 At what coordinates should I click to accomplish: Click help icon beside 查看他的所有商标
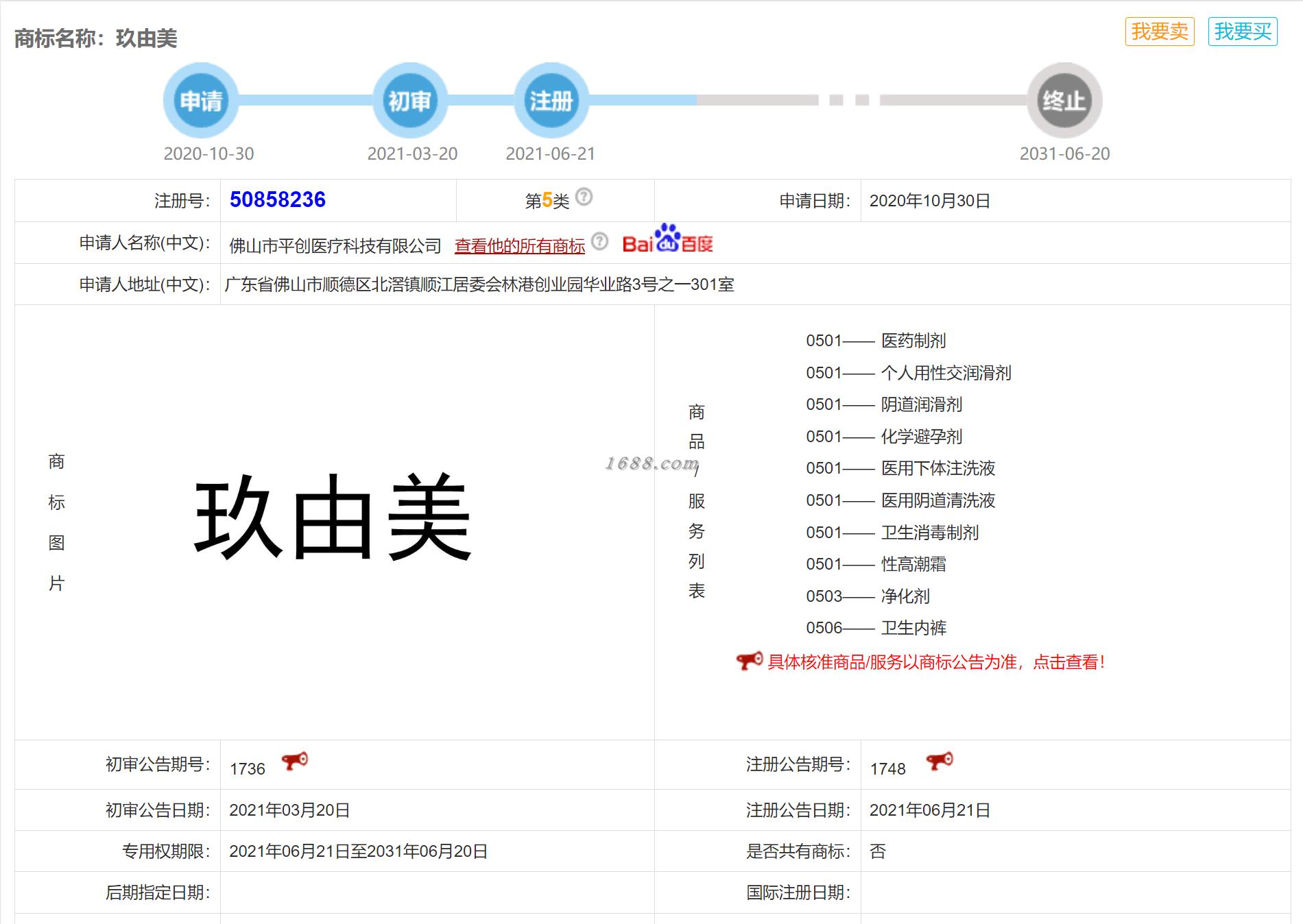[599, 241]
